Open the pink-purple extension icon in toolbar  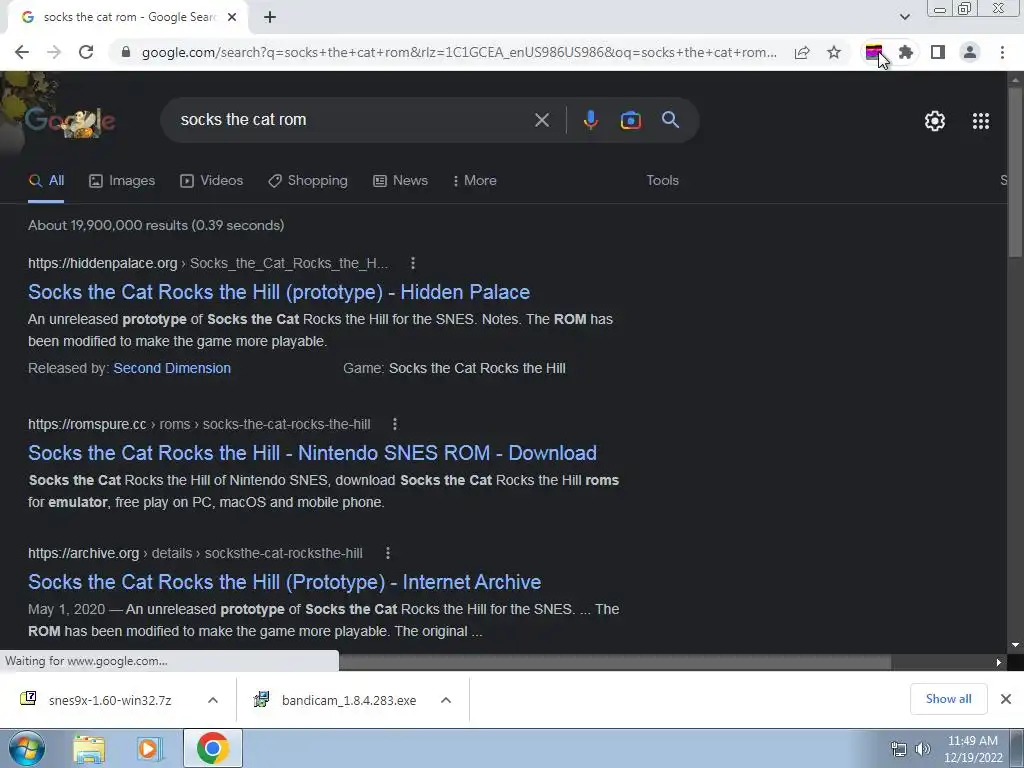874,52
